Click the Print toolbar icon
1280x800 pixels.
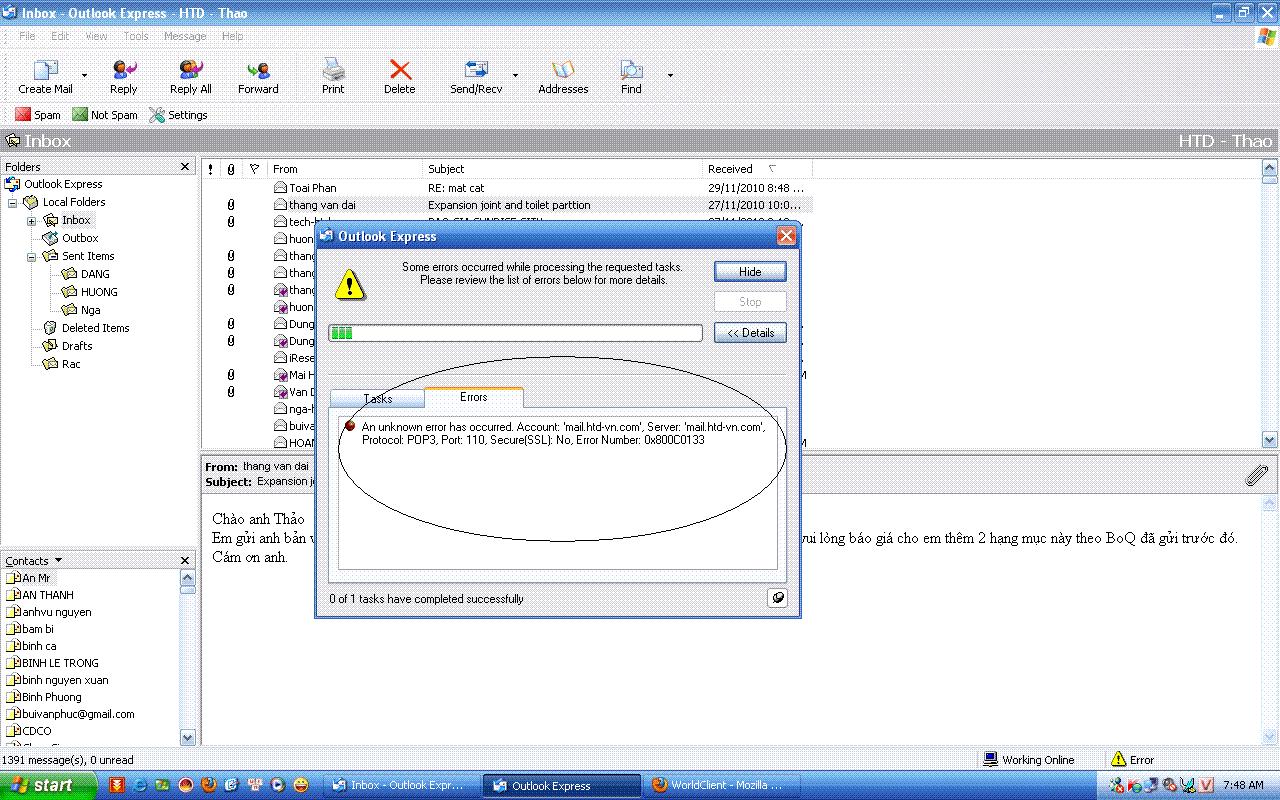point(333,70)
